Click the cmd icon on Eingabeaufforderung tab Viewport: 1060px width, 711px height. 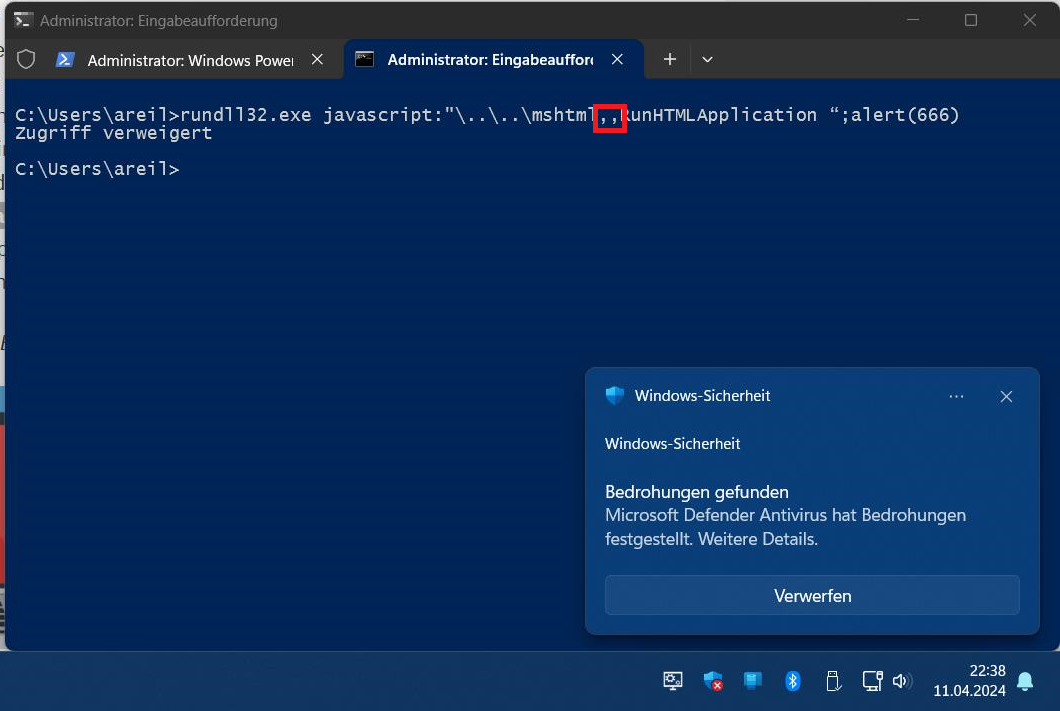coord(364,59)
